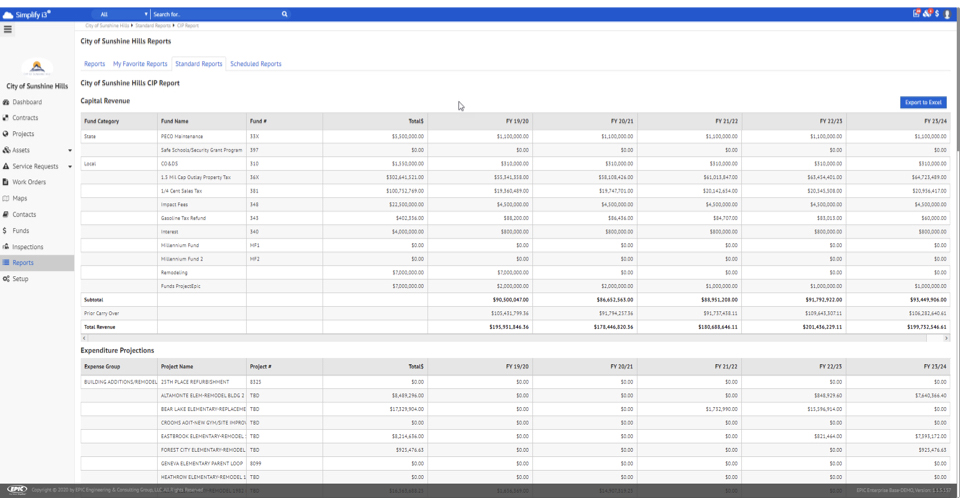Click the search magnifier icon
The image size is (960, 498).
point(284,14)
